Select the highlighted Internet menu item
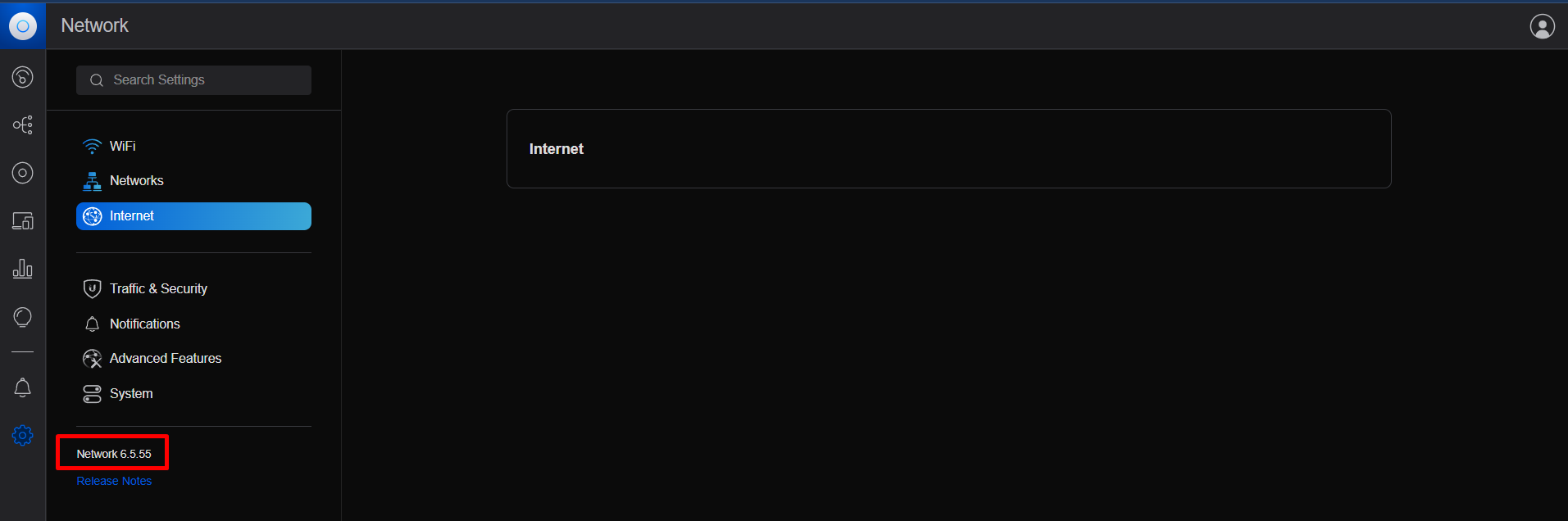Screen dimensions: 1568x521 [193, 216]
